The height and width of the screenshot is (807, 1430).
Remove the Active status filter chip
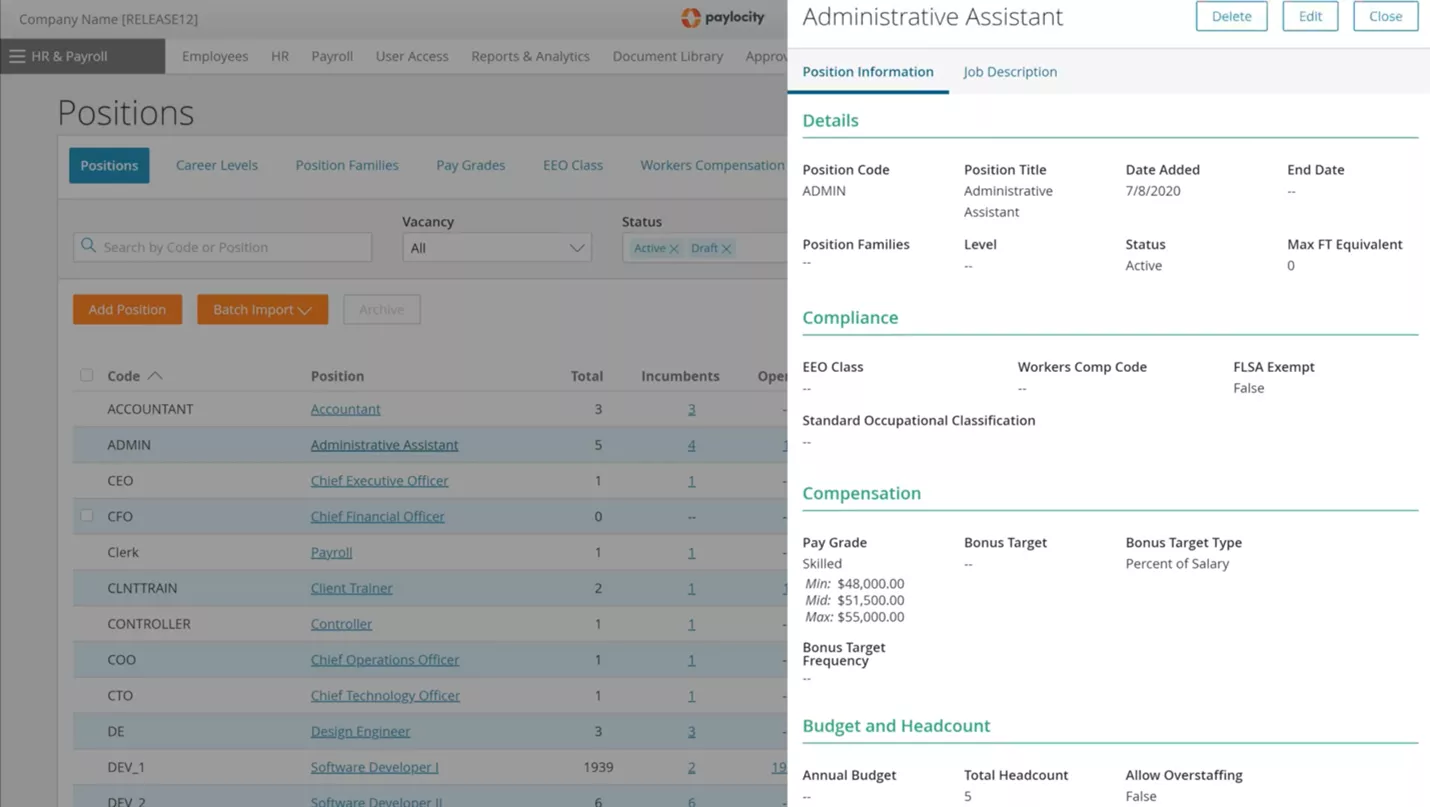coord(674,249)
